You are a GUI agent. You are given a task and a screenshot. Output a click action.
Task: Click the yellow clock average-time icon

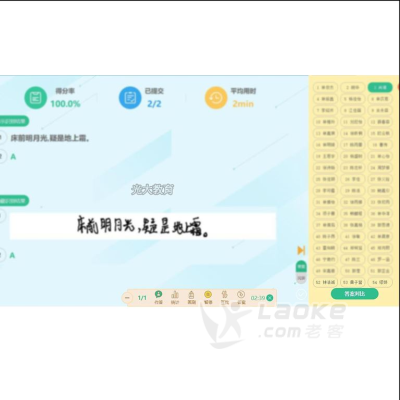[x=216, y=98]
